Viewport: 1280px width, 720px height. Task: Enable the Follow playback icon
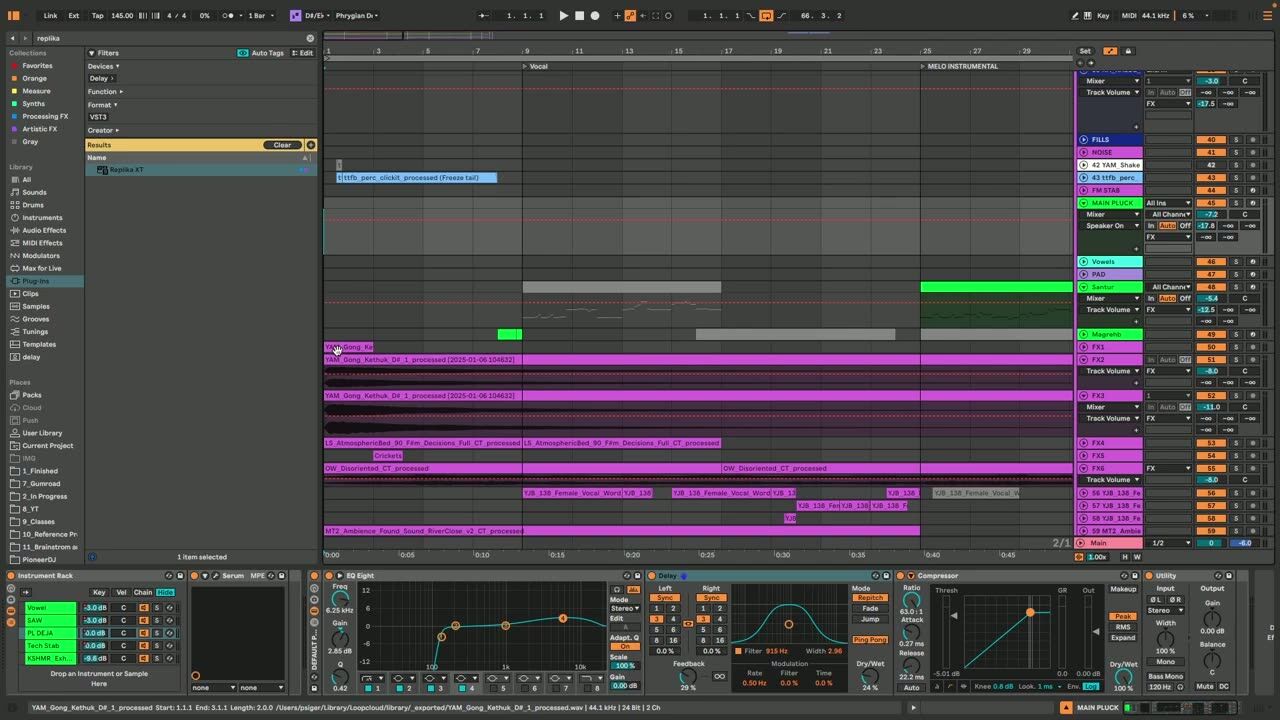[483, 16]
